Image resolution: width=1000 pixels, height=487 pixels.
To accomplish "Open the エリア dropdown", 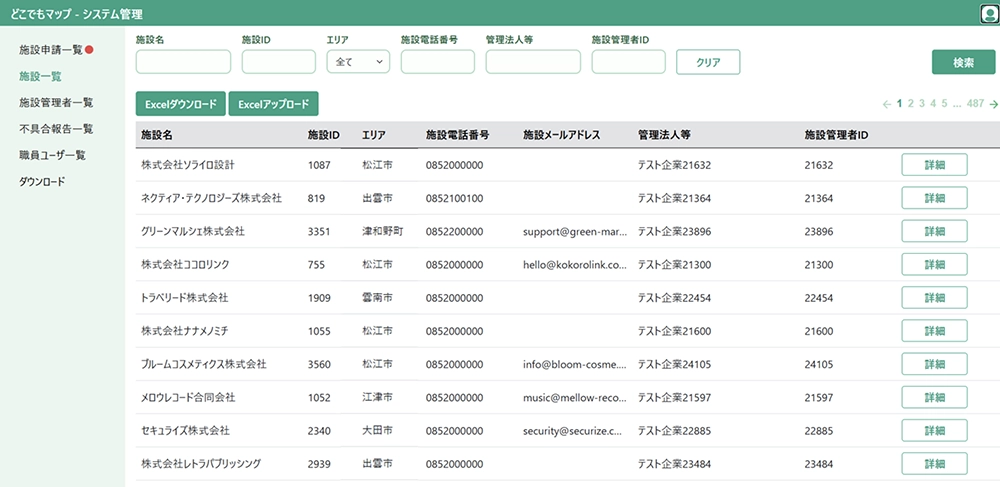I will point(358,62).
